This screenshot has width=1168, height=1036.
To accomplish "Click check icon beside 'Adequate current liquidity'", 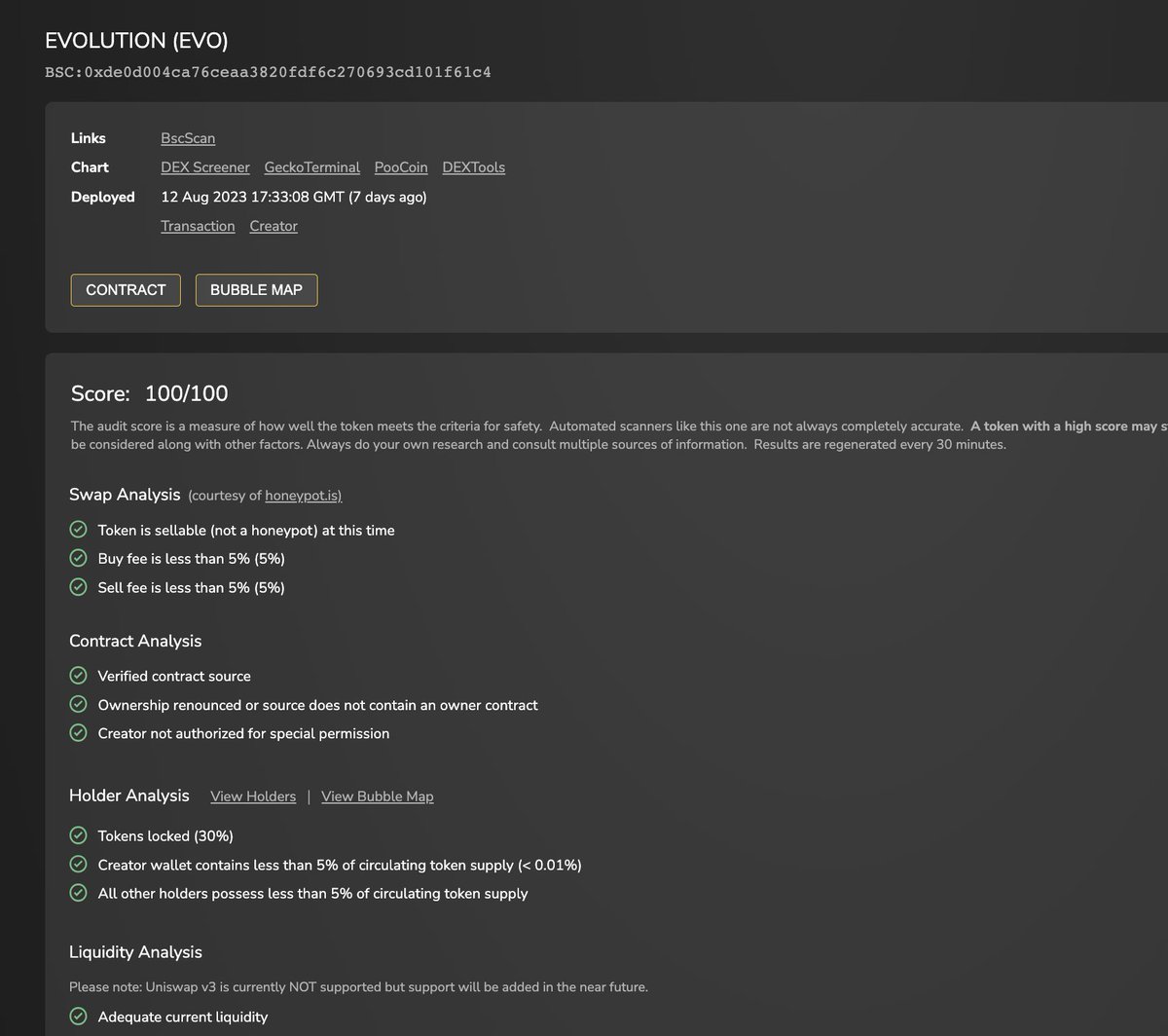I will [79, 1017].
